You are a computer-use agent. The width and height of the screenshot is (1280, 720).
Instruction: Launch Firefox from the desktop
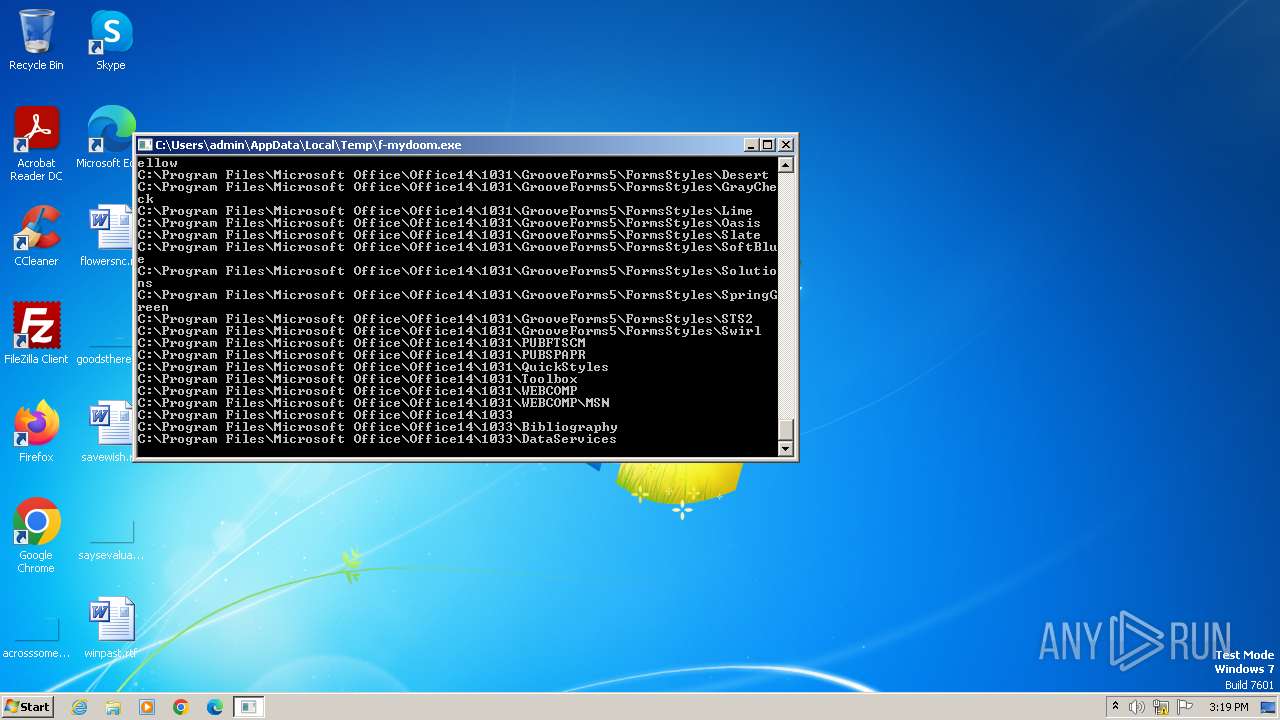[x=36, y=432]
